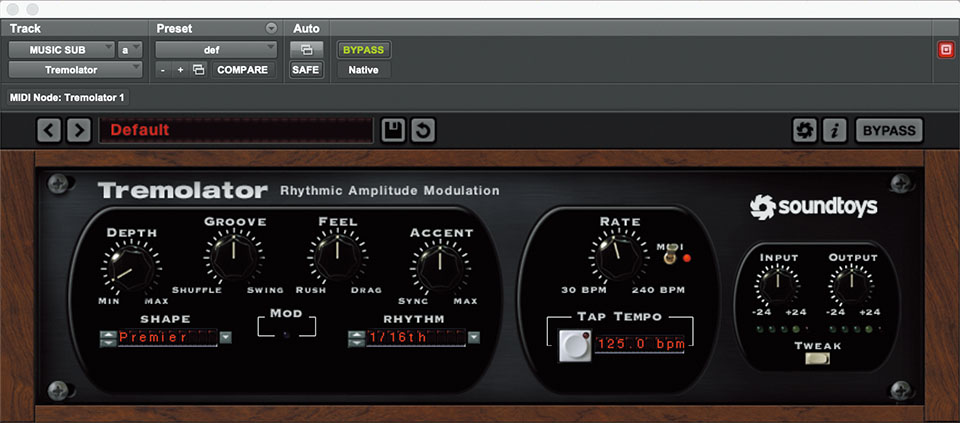Screen dimensions: 960x423
Task: Toggle COMPARE preset settings
Action: (x=243, y=70)
